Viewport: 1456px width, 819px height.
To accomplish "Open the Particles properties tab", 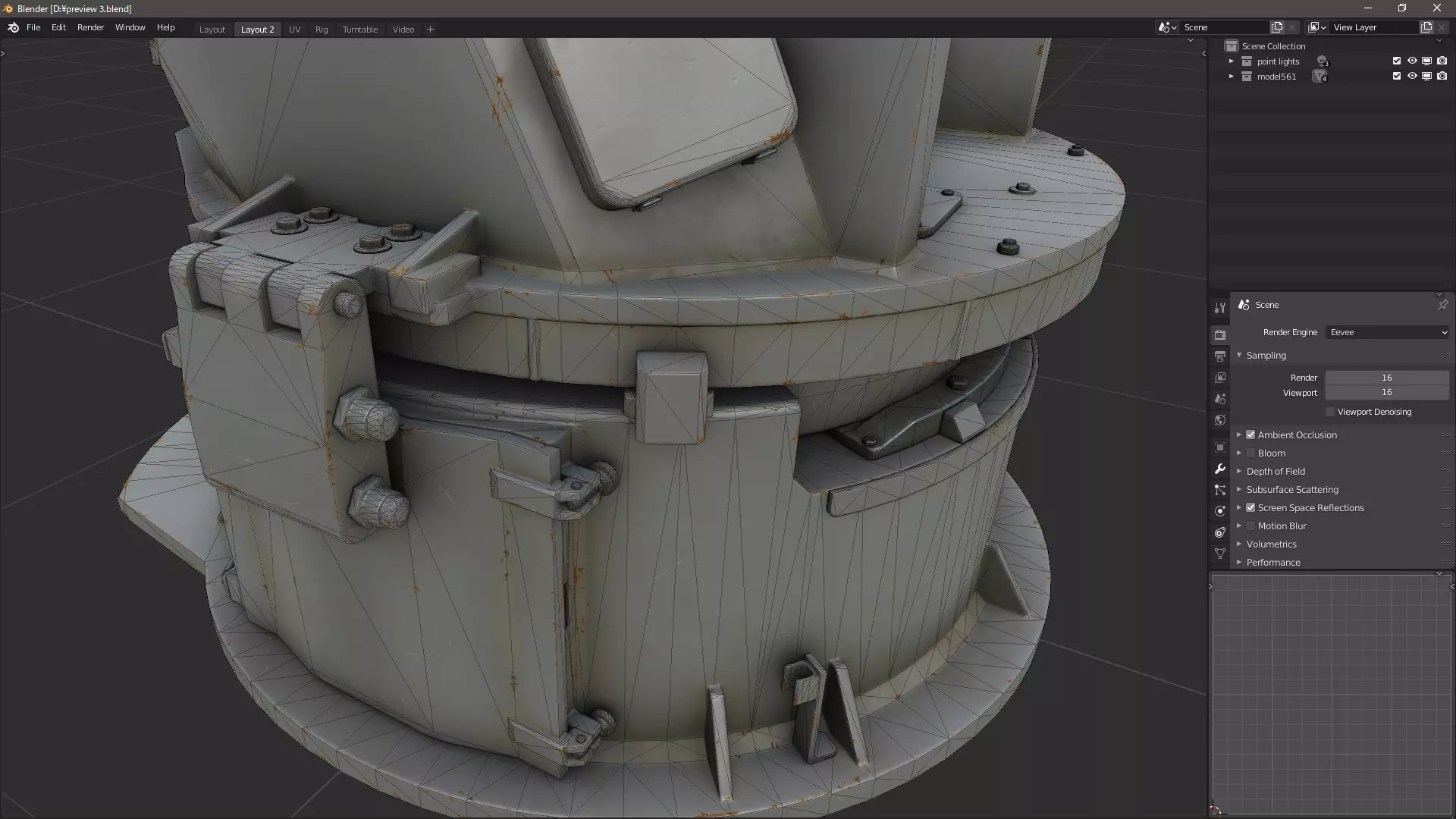I will point(1219,490).
